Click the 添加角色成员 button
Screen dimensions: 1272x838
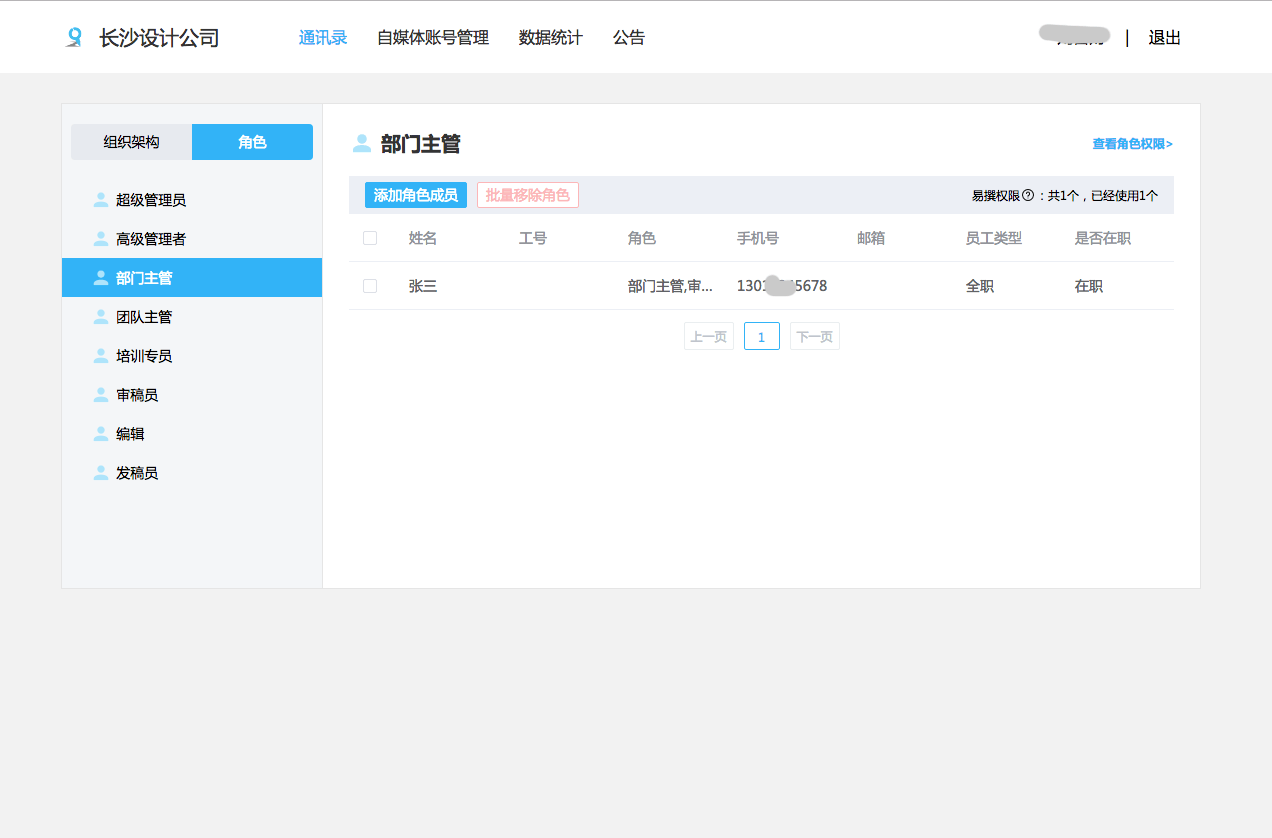(x=415, y=194)
